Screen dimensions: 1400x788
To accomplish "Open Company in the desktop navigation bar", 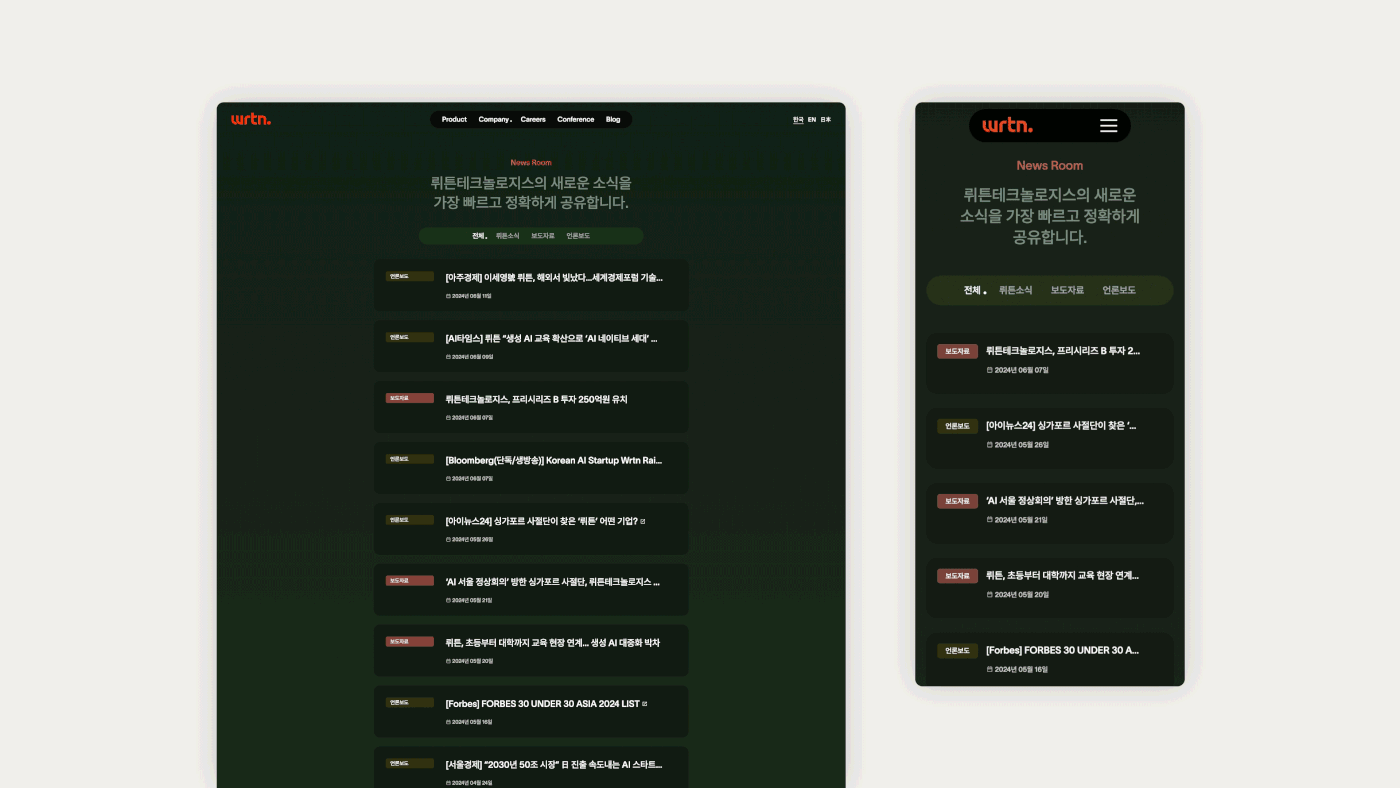I will pos(495,119).
